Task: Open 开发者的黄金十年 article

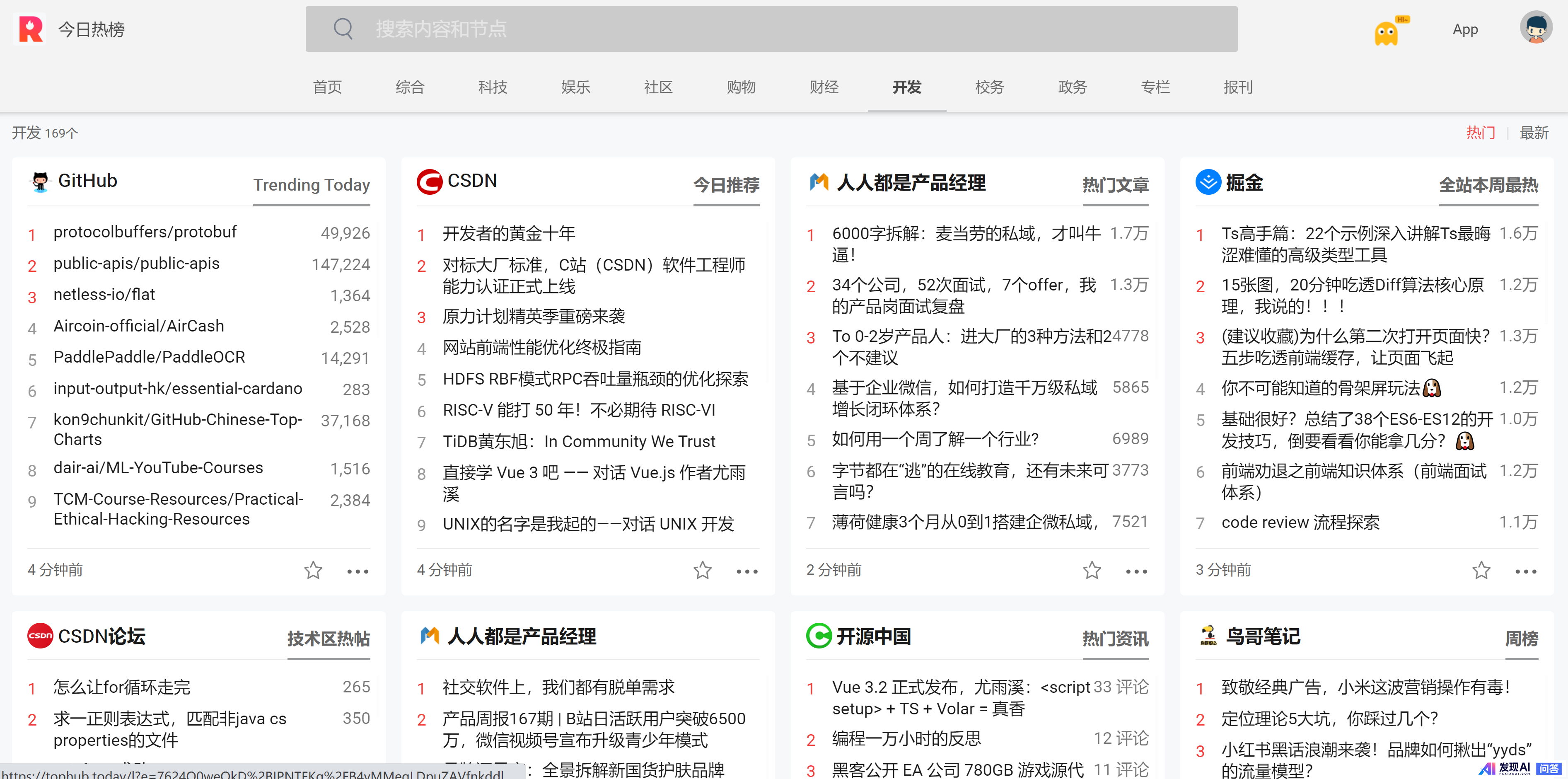Action: [x=509, y=233]
